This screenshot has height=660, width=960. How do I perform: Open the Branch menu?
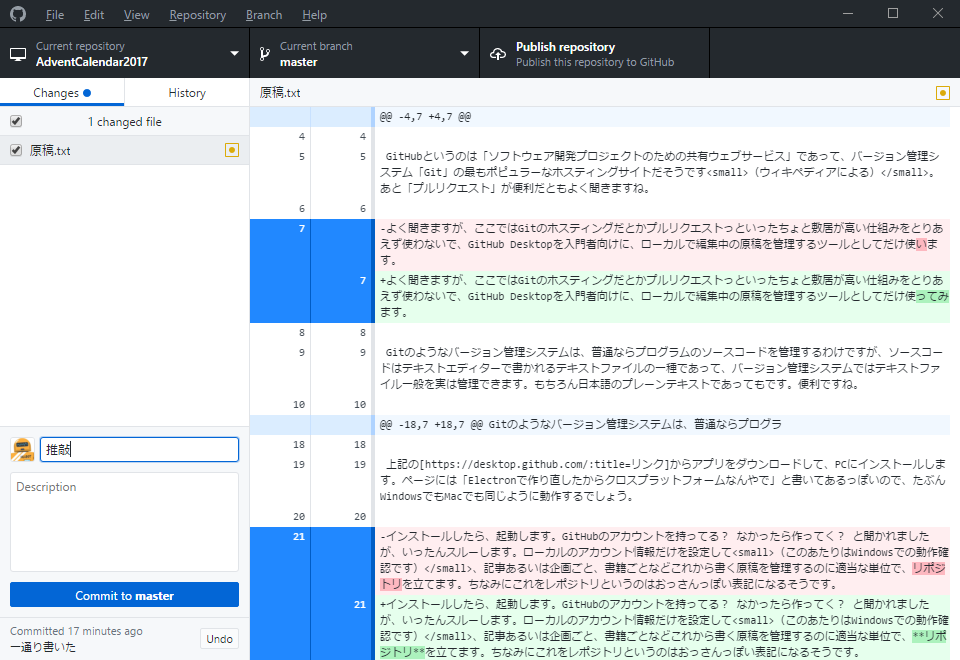click(x=264, y=15)
